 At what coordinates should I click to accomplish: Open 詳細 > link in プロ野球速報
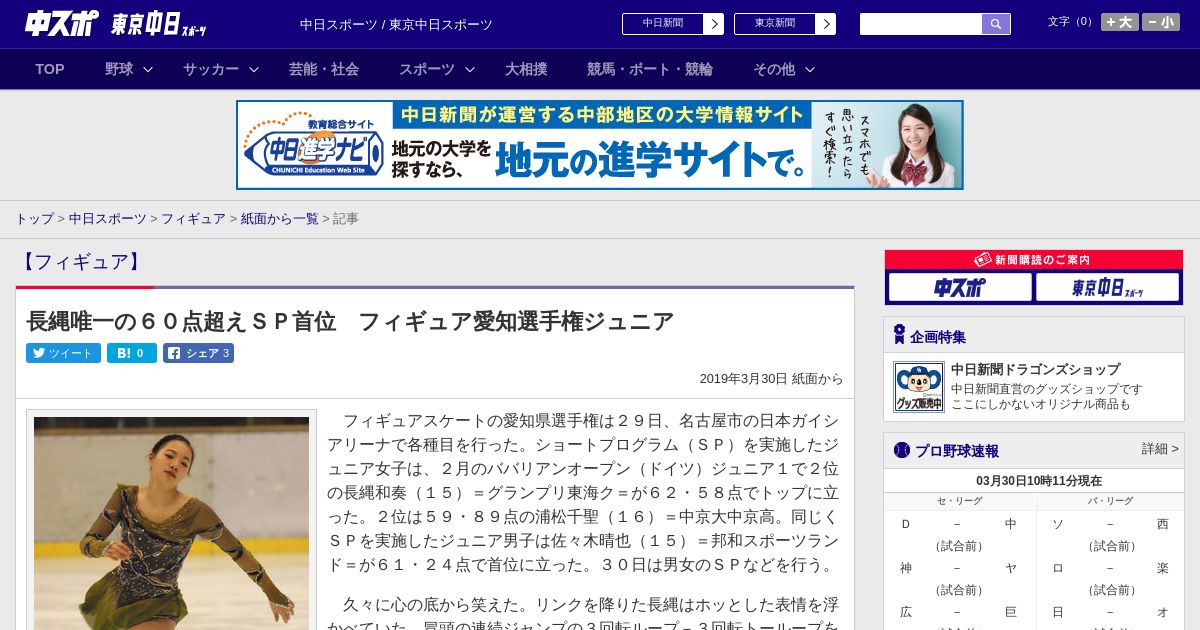click(x=1160, y=449)
